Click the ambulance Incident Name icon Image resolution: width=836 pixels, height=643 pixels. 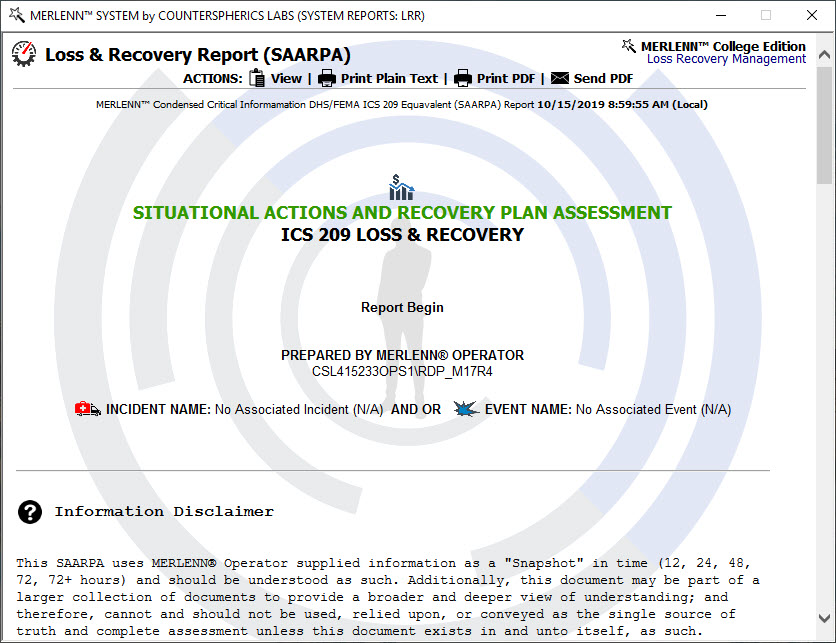tap(88, 409)
